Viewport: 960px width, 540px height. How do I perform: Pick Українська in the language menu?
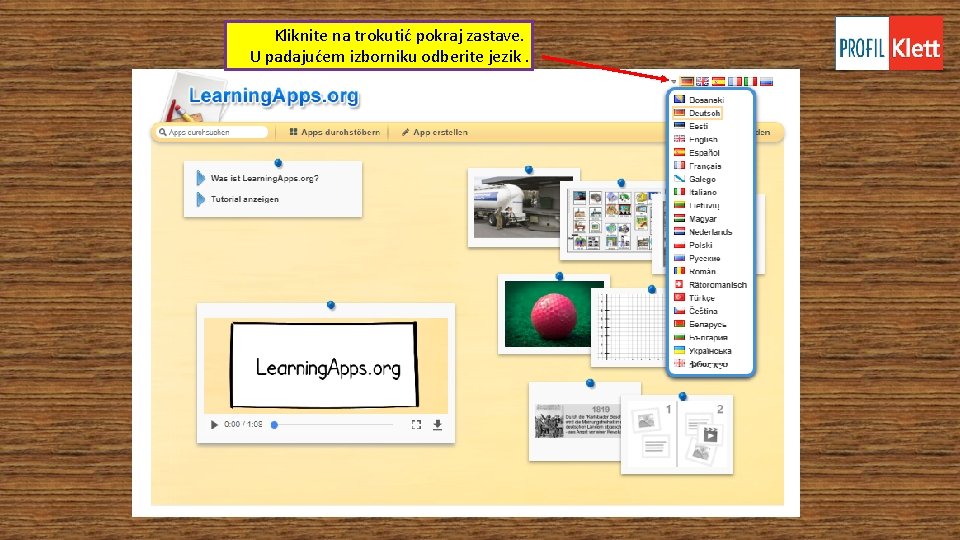point(703,351)
